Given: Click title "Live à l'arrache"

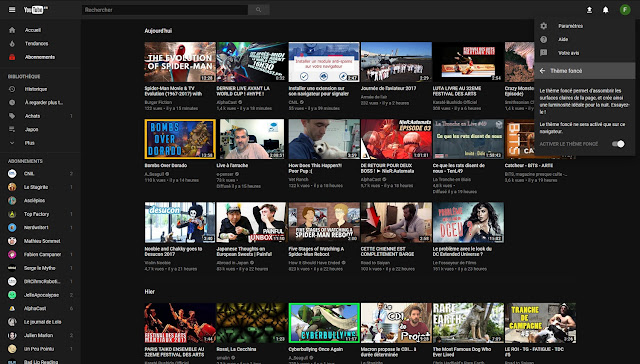Looking at the screenshot, I should pos(232,165).
